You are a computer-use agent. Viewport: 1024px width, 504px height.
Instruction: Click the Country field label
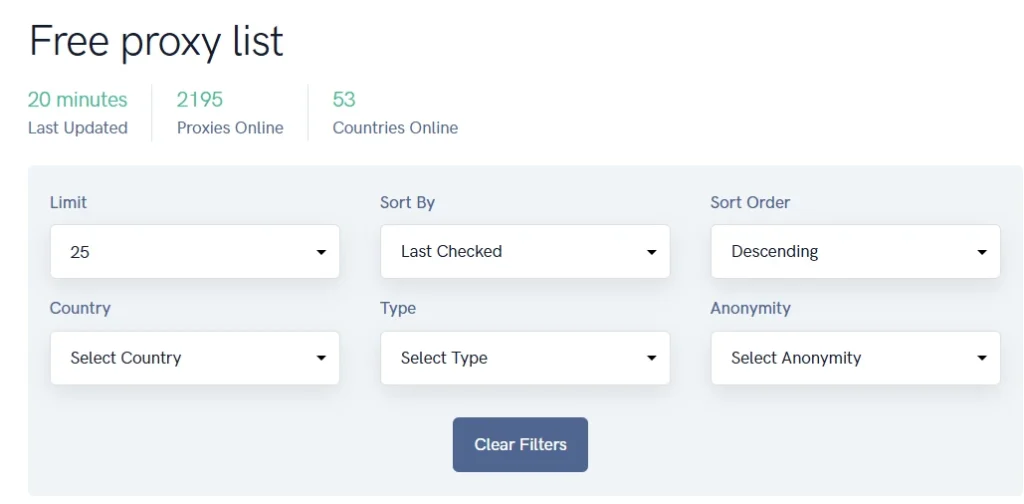pos(80,308)
